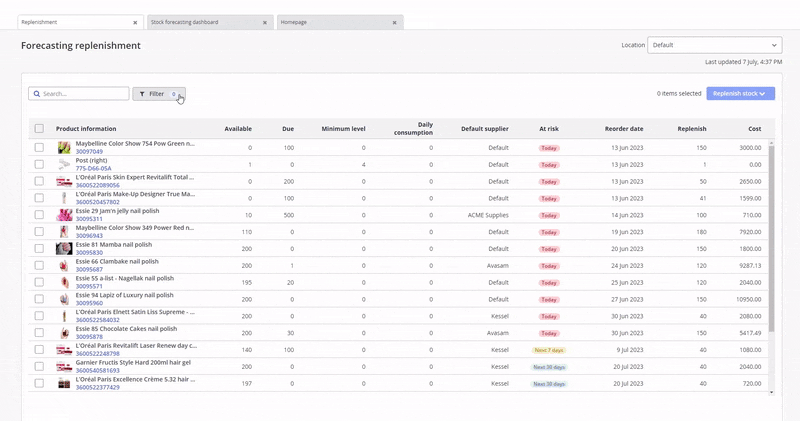The image size is (800, 421).
Task: Click Essie 29 Jam'n jelly product image
Action: [x=64, y=215]
